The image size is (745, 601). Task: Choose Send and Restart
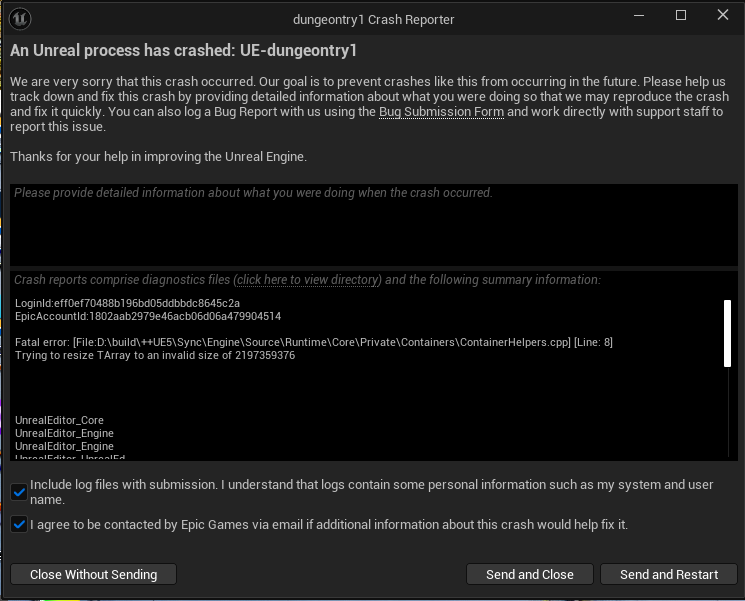pos(668,574)
